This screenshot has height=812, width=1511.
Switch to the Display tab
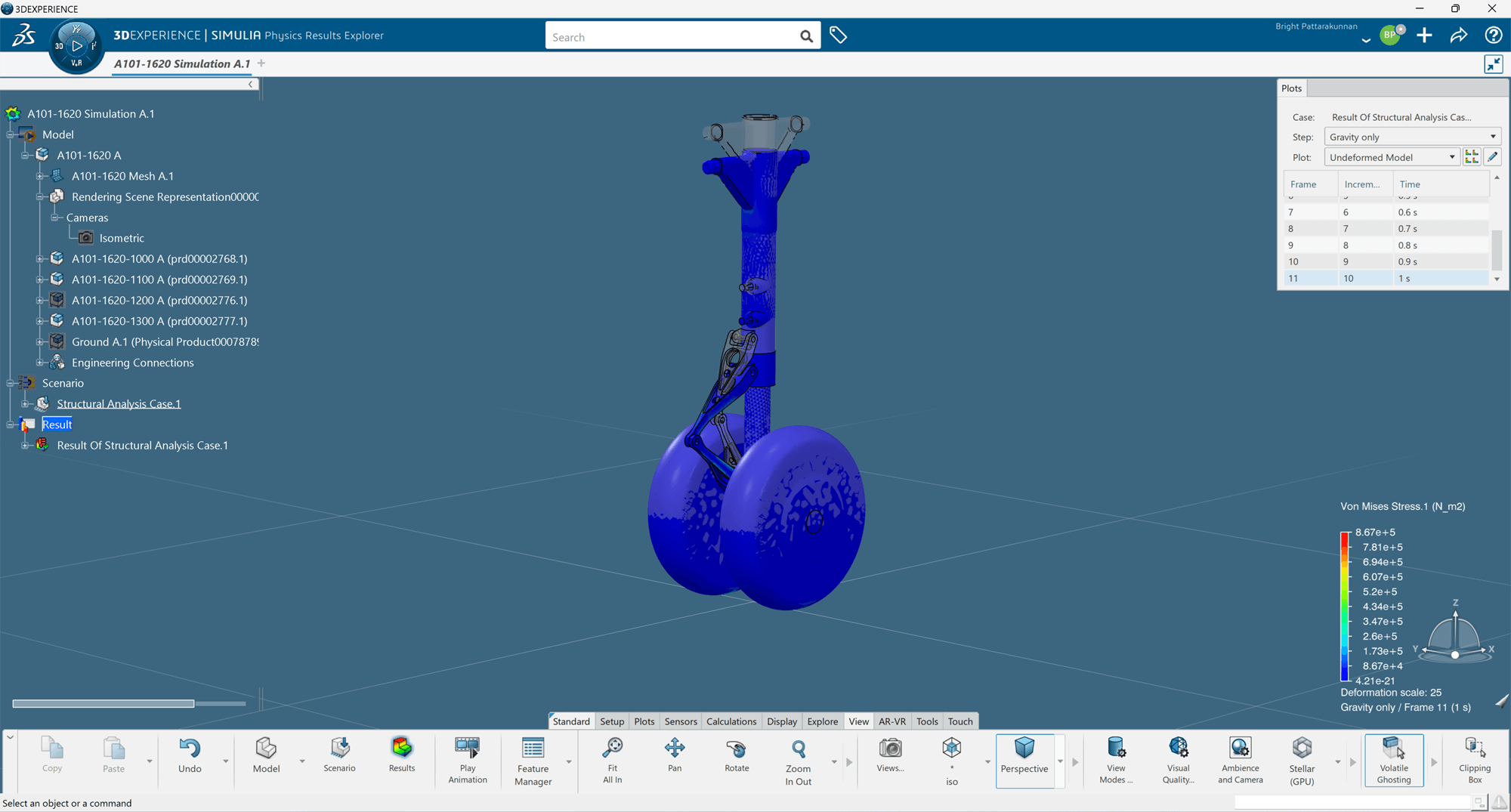[x=782, y=721]
